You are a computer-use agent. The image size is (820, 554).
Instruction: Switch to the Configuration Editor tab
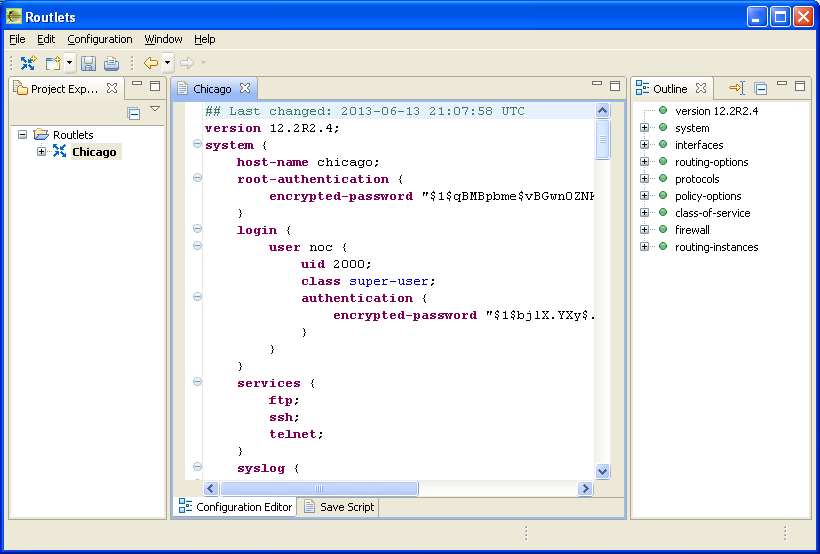pos(235,507)
